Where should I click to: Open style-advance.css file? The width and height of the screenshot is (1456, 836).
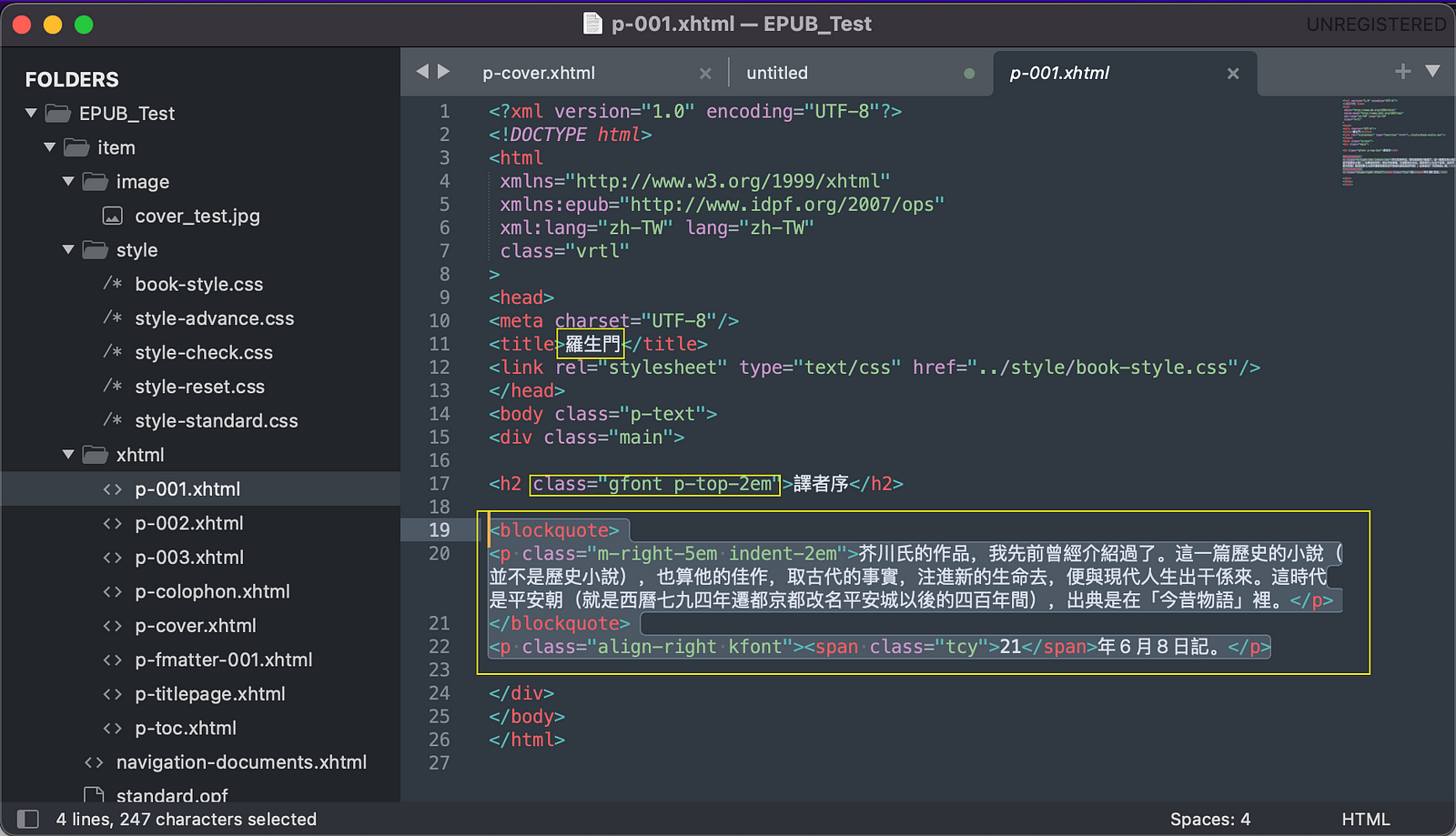pyautogui.click(x=215, y=318)
